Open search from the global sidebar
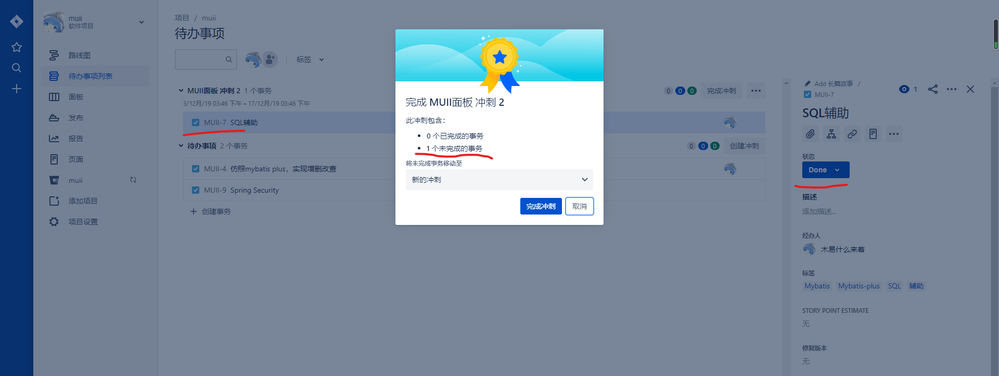The width and height of the screenshot is (999, 376). (17, 68)
